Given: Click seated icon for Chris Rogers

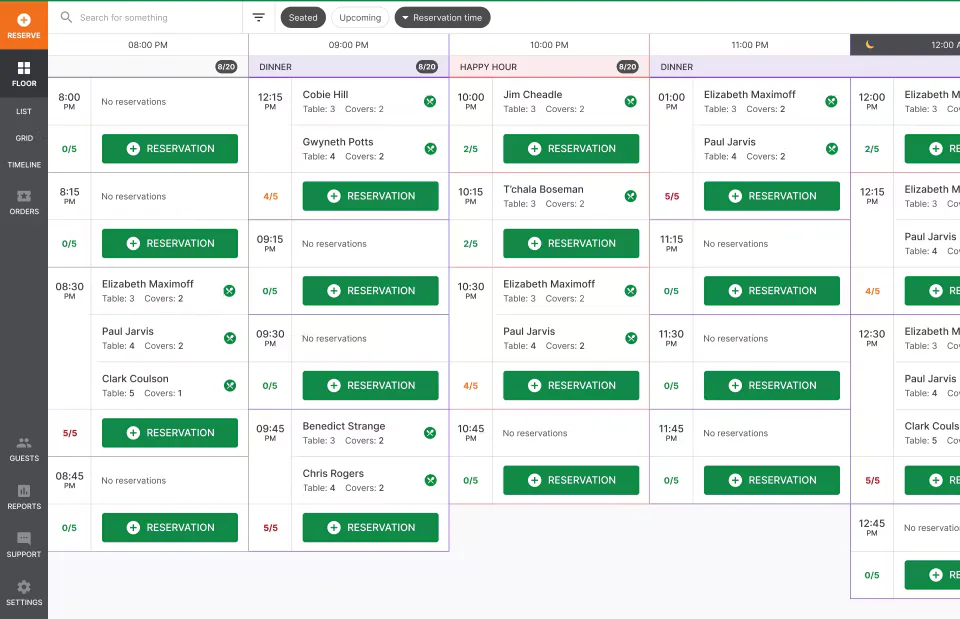Looking at the screenshot, I should (430, 481).
